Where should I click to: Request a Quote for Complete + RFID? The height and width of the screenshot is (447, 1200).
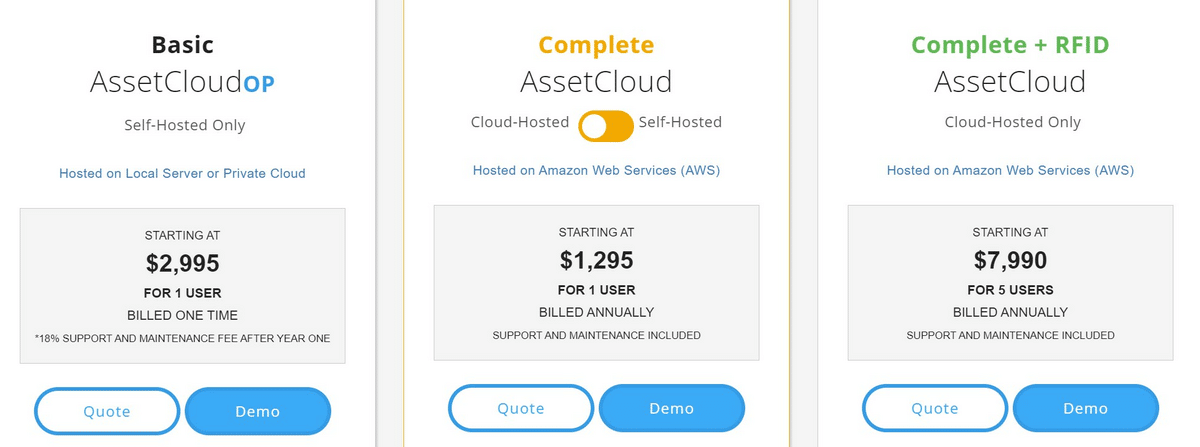(935, 408)
